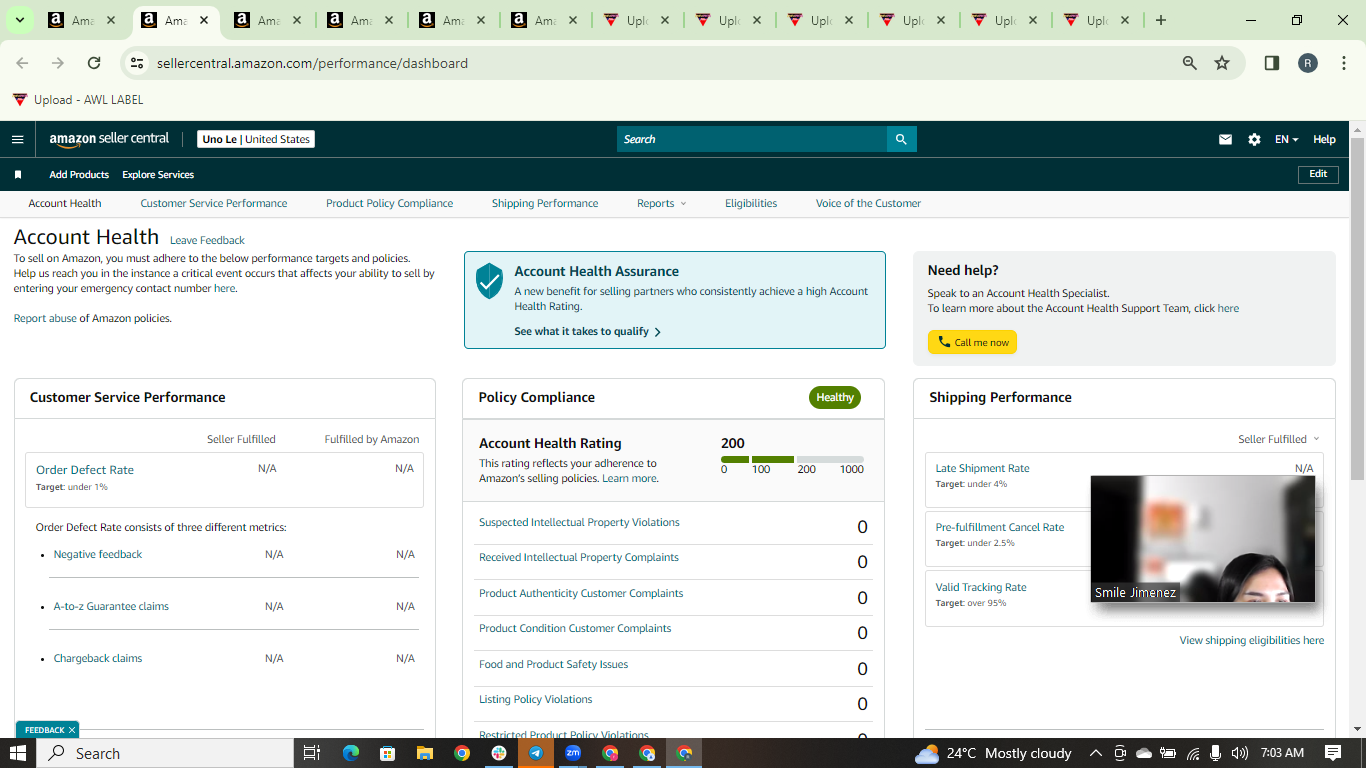This screenshot has height=768, width=1366.
Task: Click the volume icon in system tray
Action: 1240,753
